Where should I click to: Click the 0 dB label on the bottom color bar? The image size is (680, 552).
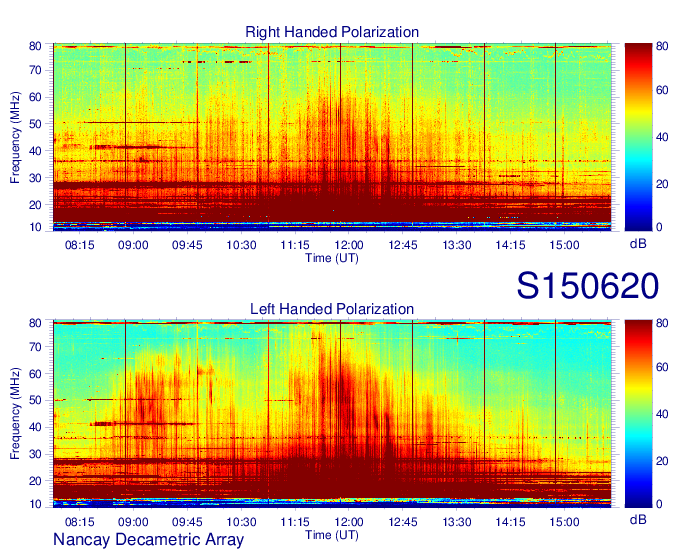tap(659, 504)
